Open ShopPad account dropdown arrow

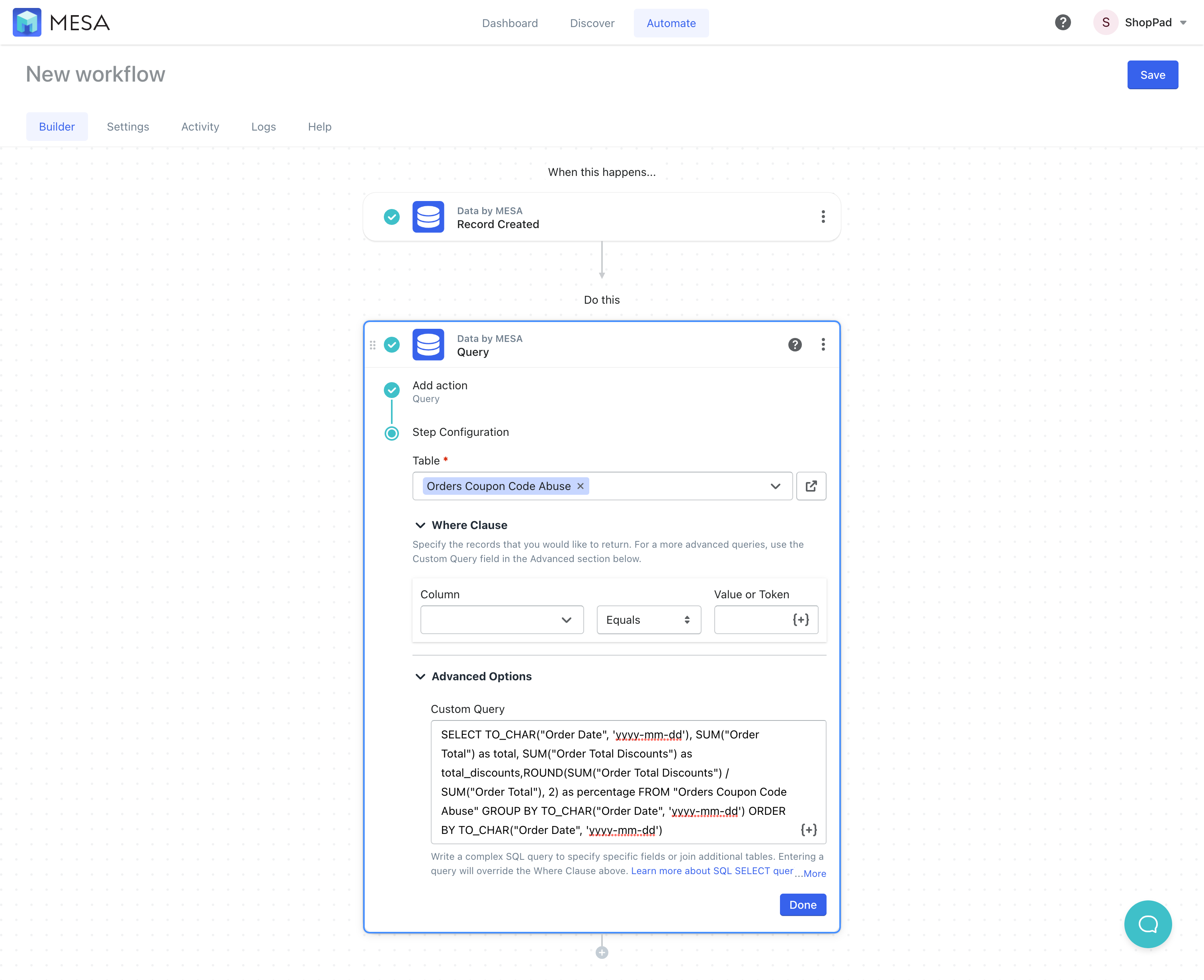1183,23
